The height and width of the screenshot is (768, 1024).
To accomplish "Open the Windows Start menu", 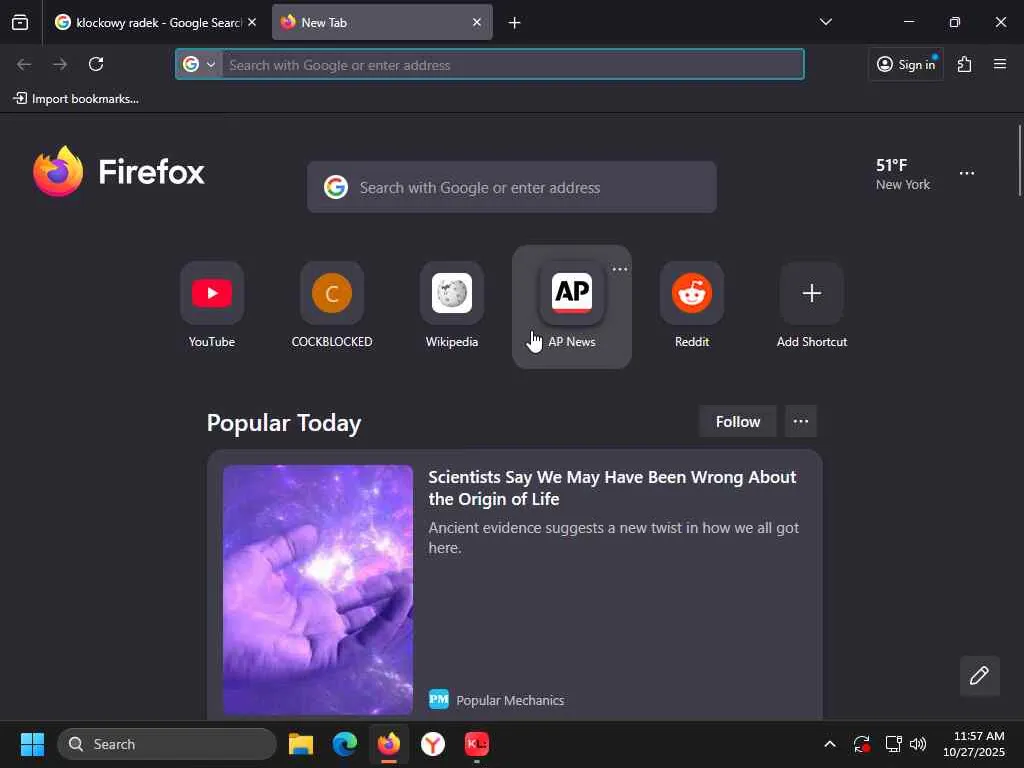I will tap(32, 744).
